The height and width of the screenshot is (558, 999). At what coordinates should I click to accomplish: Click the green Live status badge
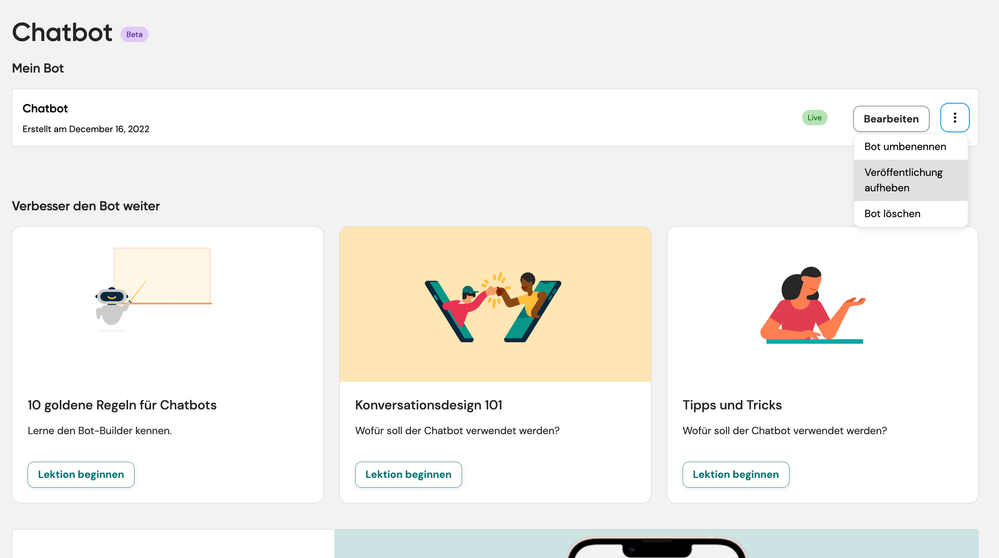pos(814,118)
